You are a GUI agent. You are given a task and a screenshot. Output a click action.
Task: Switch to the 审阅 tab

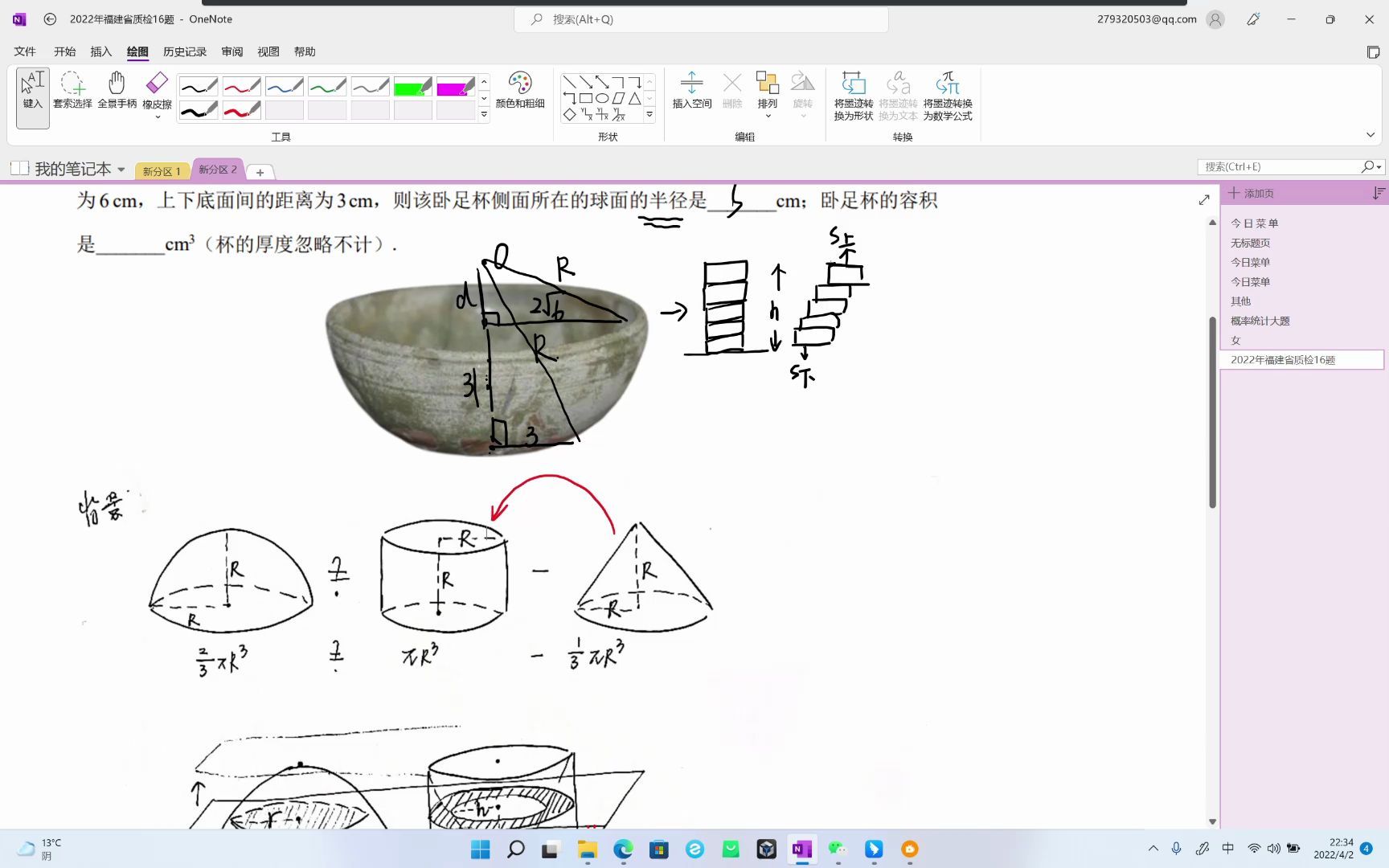[232, 51]
